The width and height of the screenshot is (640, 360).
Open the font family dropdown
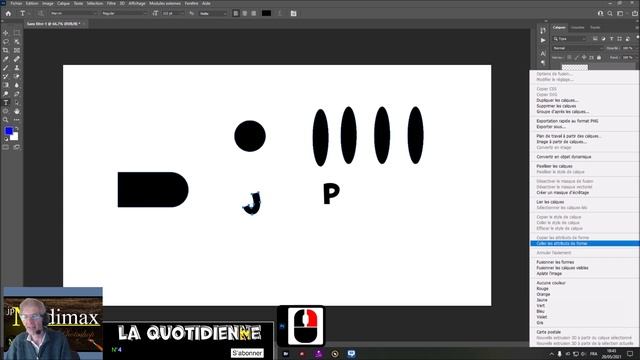click(x=73, y=13)
